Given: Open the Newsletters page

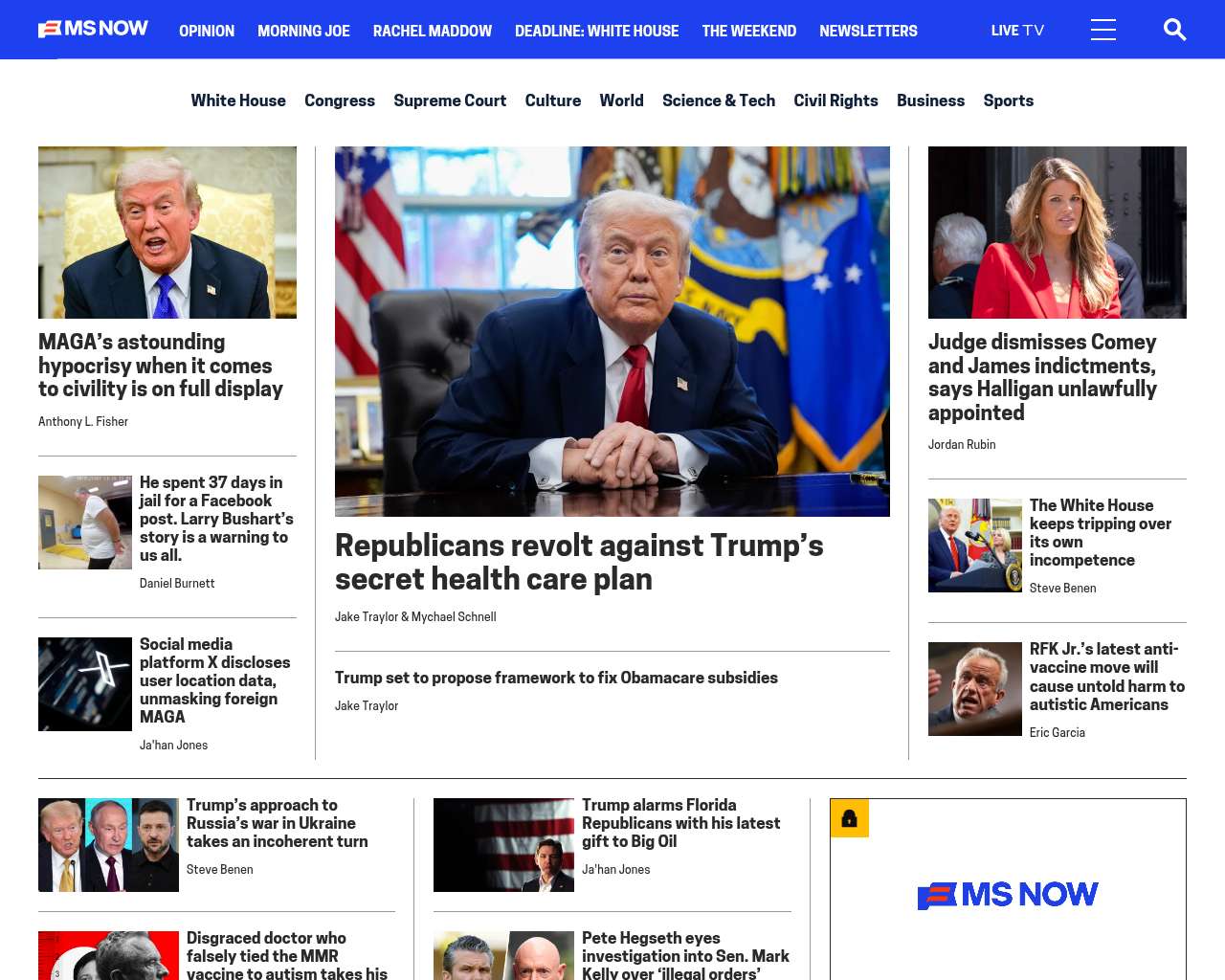Looking at the screenshot, I should pos(868,31).
